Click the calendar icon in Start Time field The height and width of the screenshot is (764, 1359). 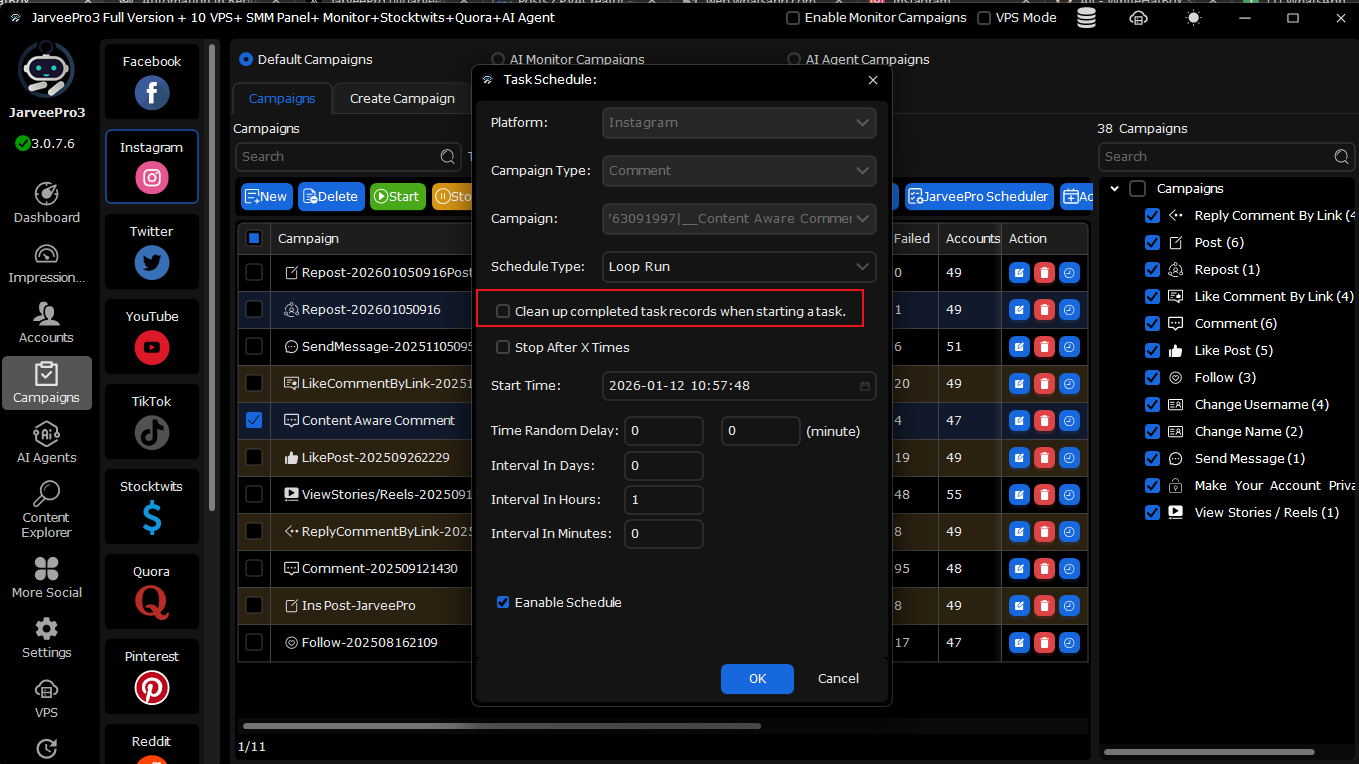864,386
